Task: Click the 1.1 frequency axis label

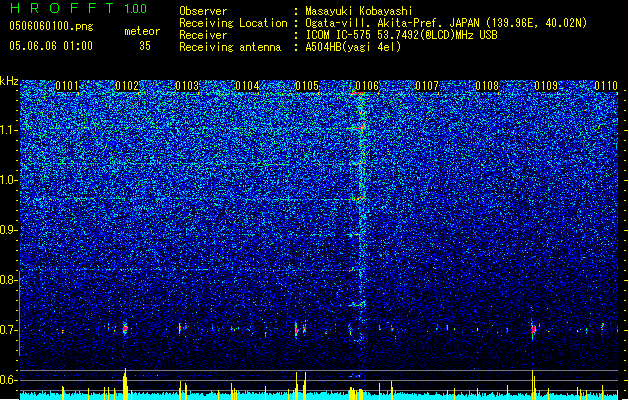Action: (x=8, y=130)
